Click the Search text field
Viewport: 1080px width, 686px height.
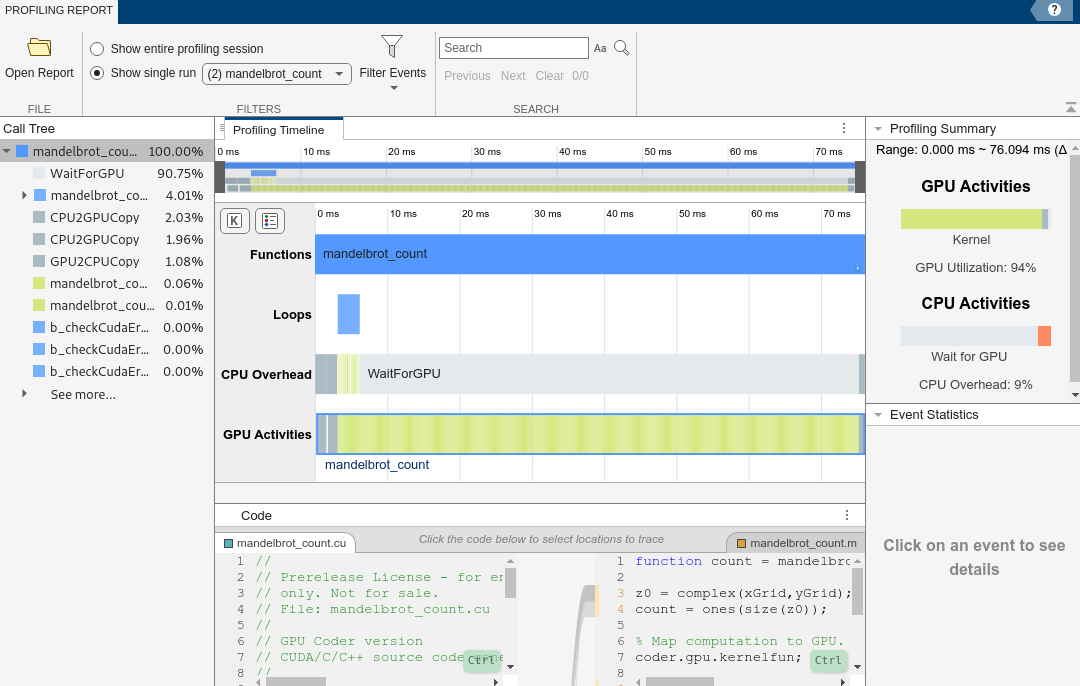(513, 48)
